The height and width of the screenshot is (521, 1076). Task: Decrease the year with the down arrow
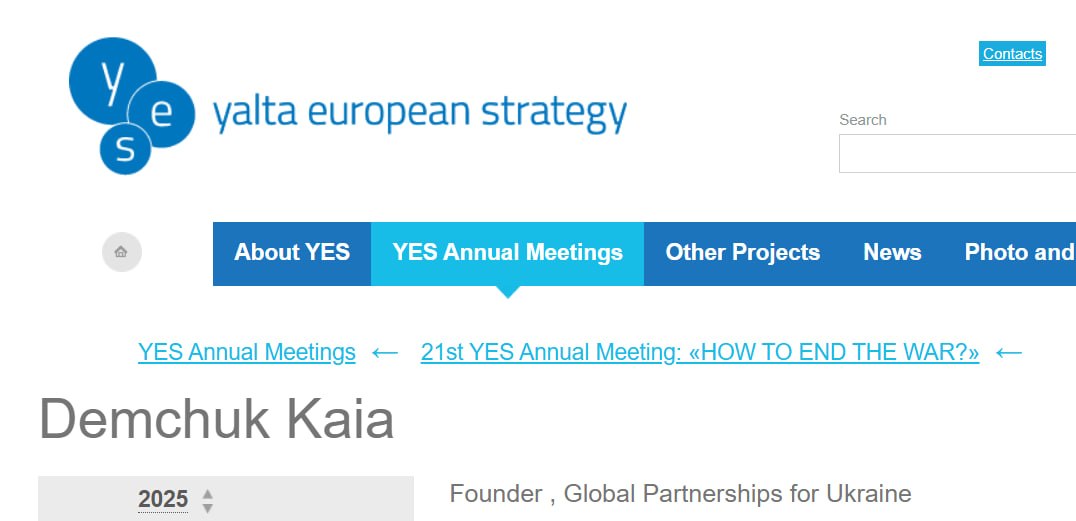coord(208,508)
